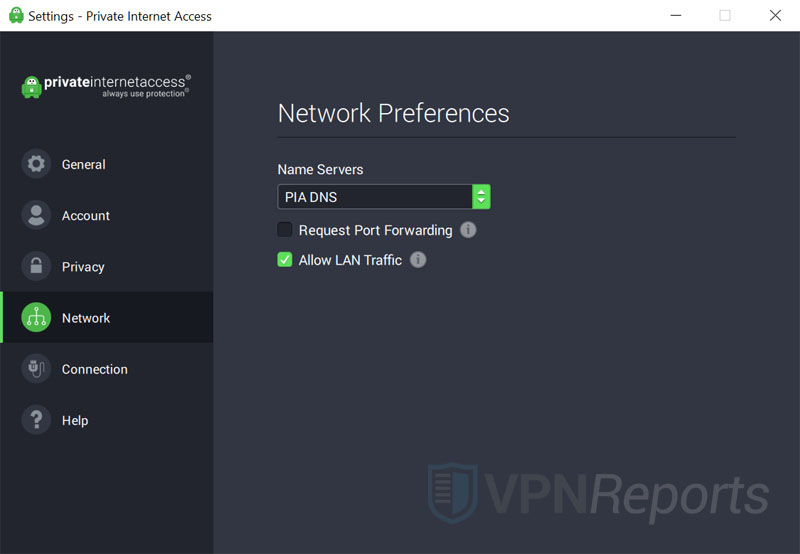
Task: Open the Name Servers dropdown
Action: tap(375, 197)
